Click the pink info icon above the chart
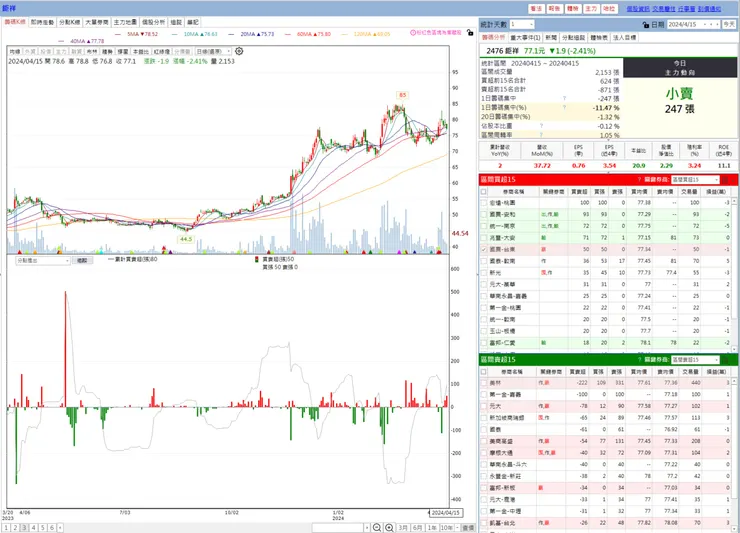The height and width of the screenshot is (533, 740). 413,33
